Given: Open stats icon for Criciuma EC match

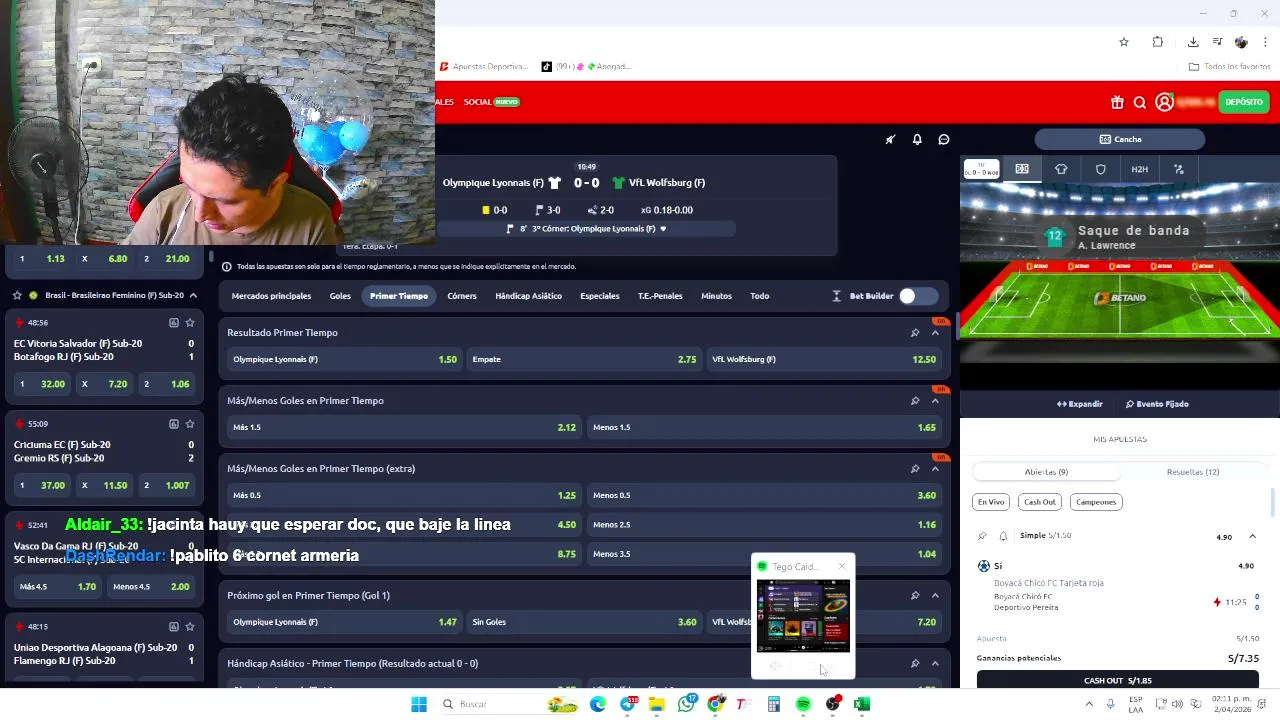Looking at the screenshot, I should 174,424.
